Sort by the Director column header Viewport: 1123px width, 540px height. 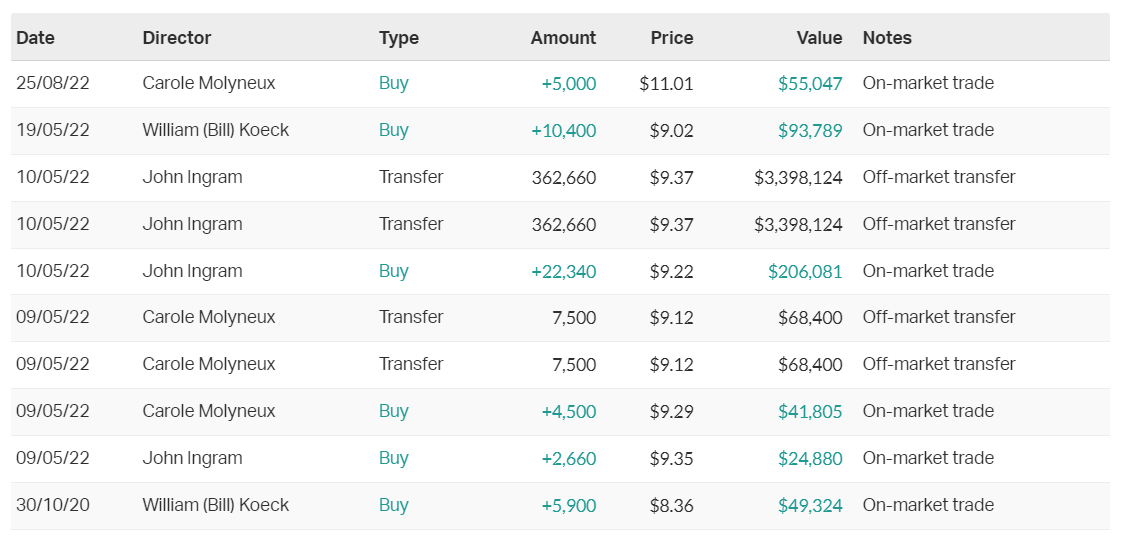[177, 38]
